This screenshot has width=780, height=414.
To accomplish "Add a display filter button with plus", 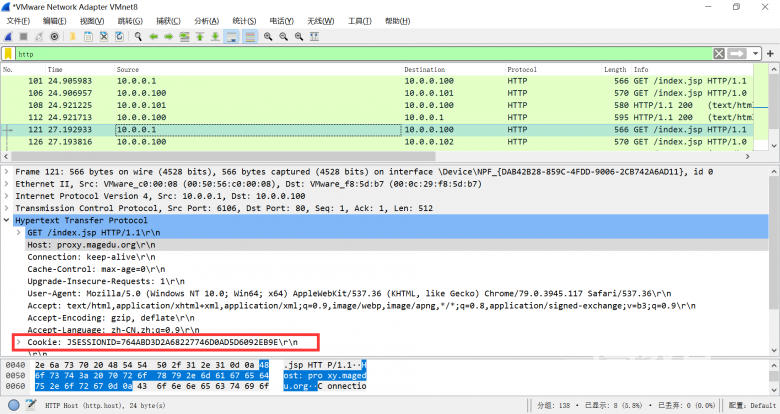I will point(770,54).
